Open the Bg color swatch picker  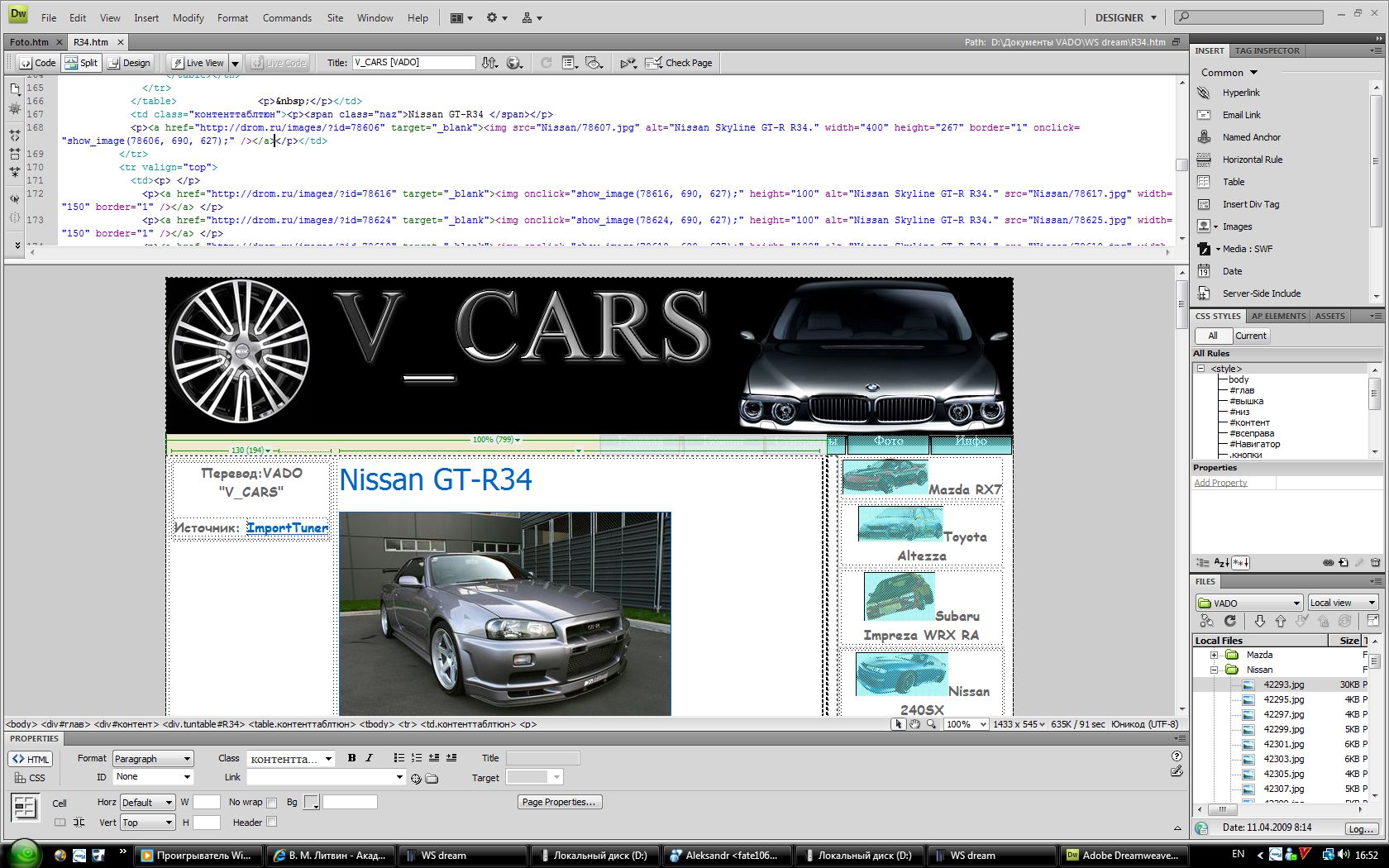[311, 803]
